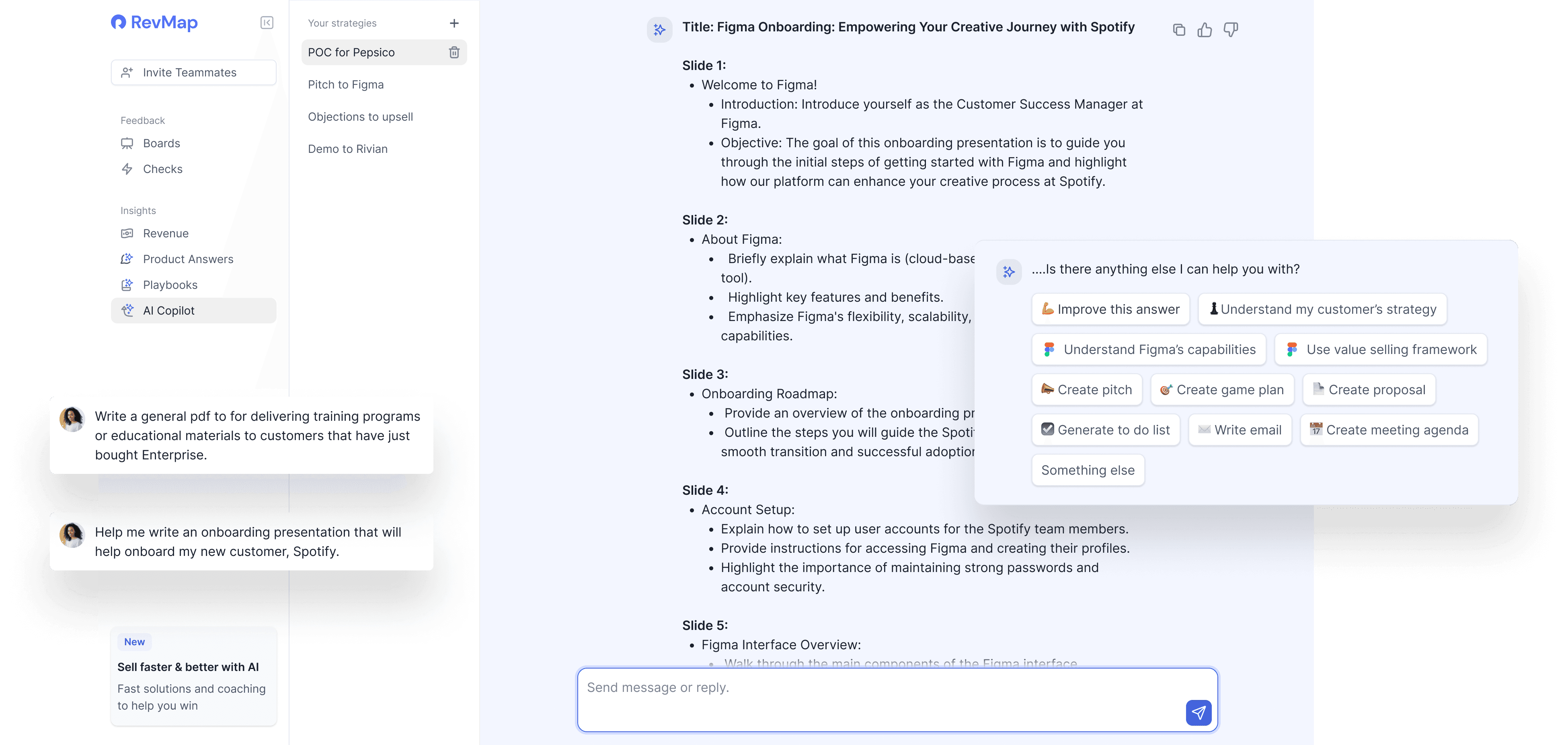1568x745 pixels.
Task: Click the Welcome to Figma! bullet
Action: (x=759, y=84)
